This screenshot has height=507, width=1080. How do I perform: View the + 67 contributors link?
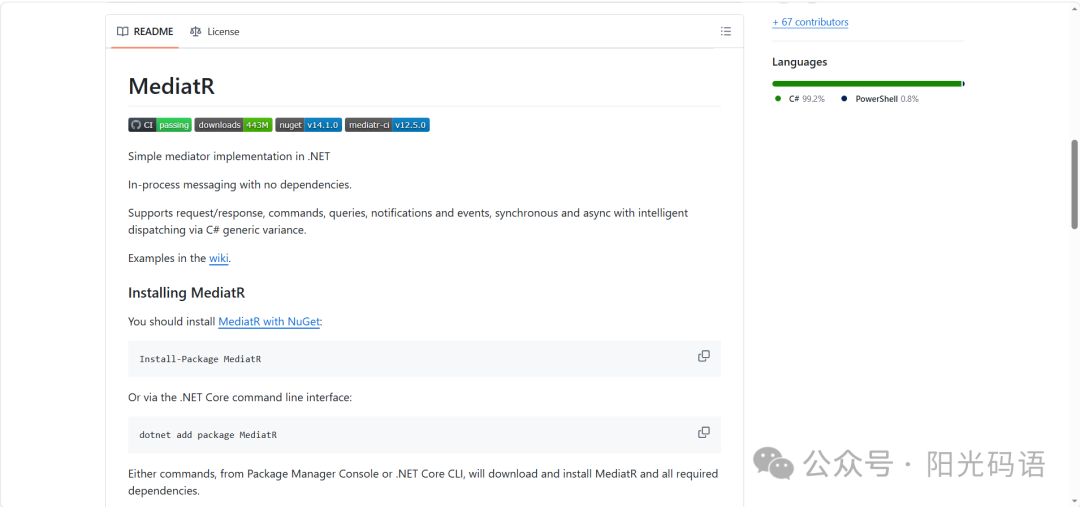pos(810,22)
